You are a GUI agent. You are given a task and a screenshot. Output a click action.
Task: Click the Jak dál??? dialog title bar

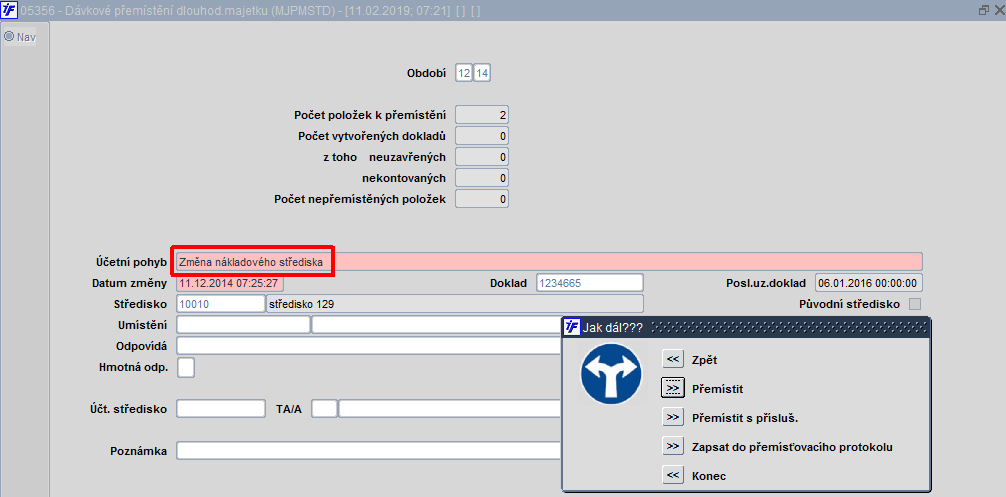746,327
